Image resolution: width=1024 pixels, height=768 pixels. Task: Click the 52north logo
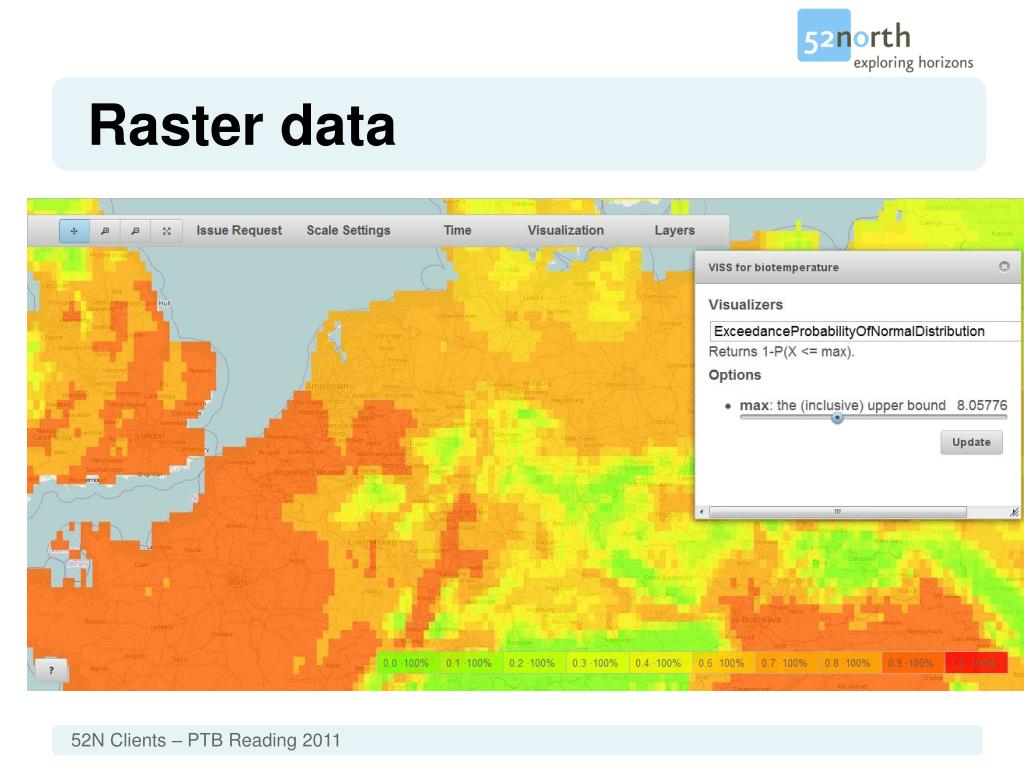[x=886, y=40]
